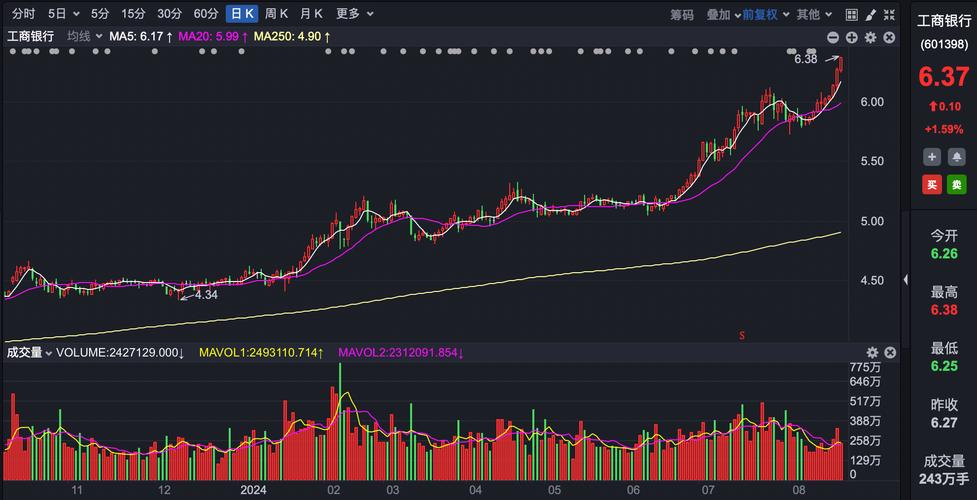Switch to 分时 intraday view
Image resolution: width=977 pixels, height=500 pixels.
pos(21,14)
